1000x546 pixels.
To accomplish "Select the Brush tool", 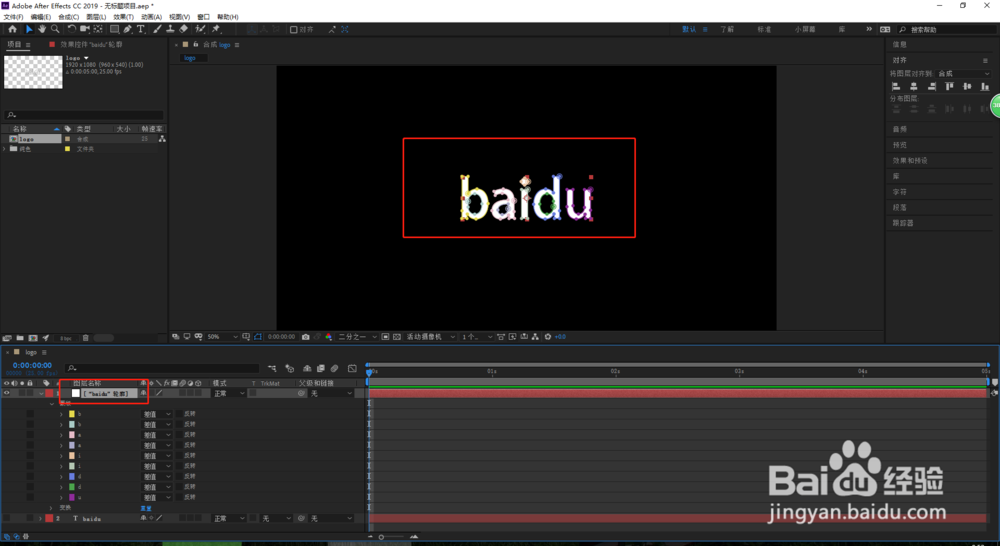I will [157, 29].
